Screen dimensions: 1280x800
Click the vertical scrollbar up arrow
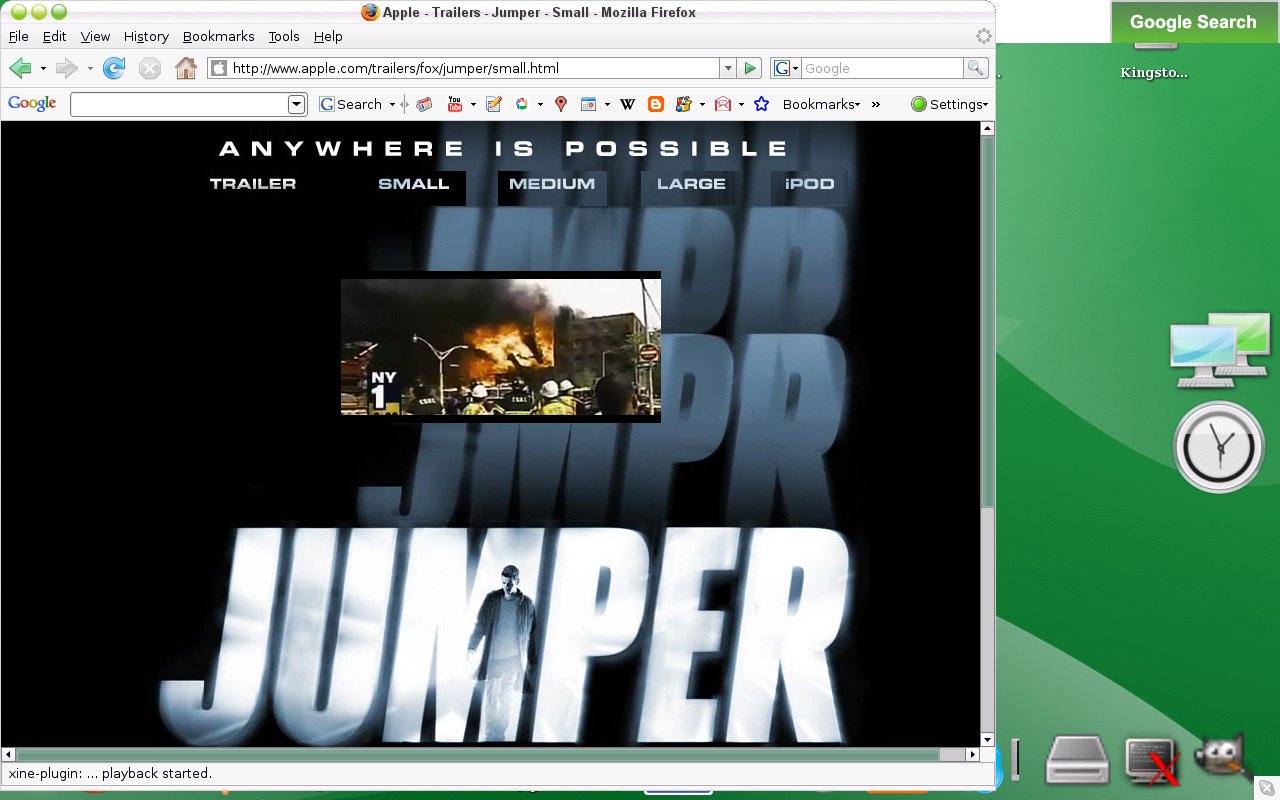988,129
